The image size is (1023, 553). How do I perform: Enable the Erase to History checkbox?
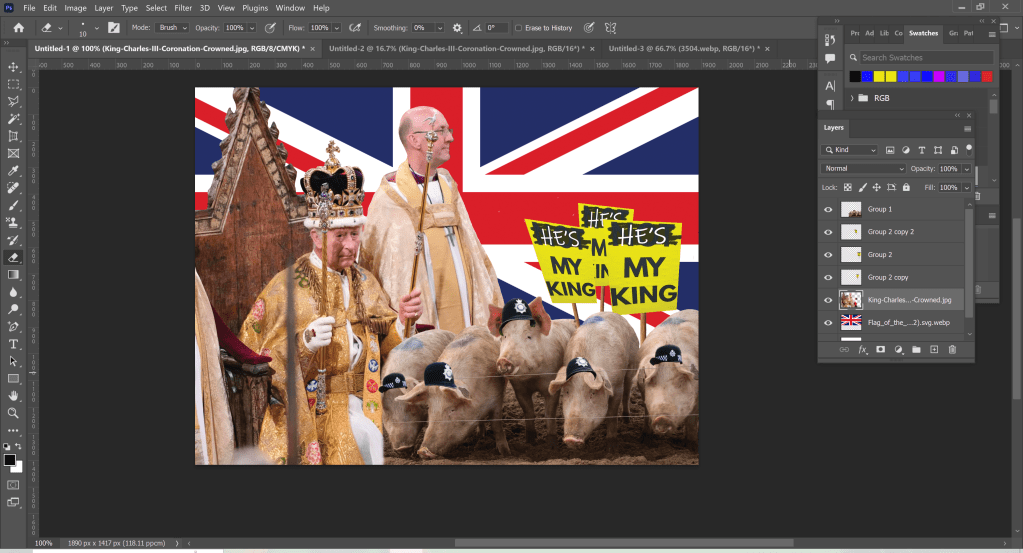point(521,28)
